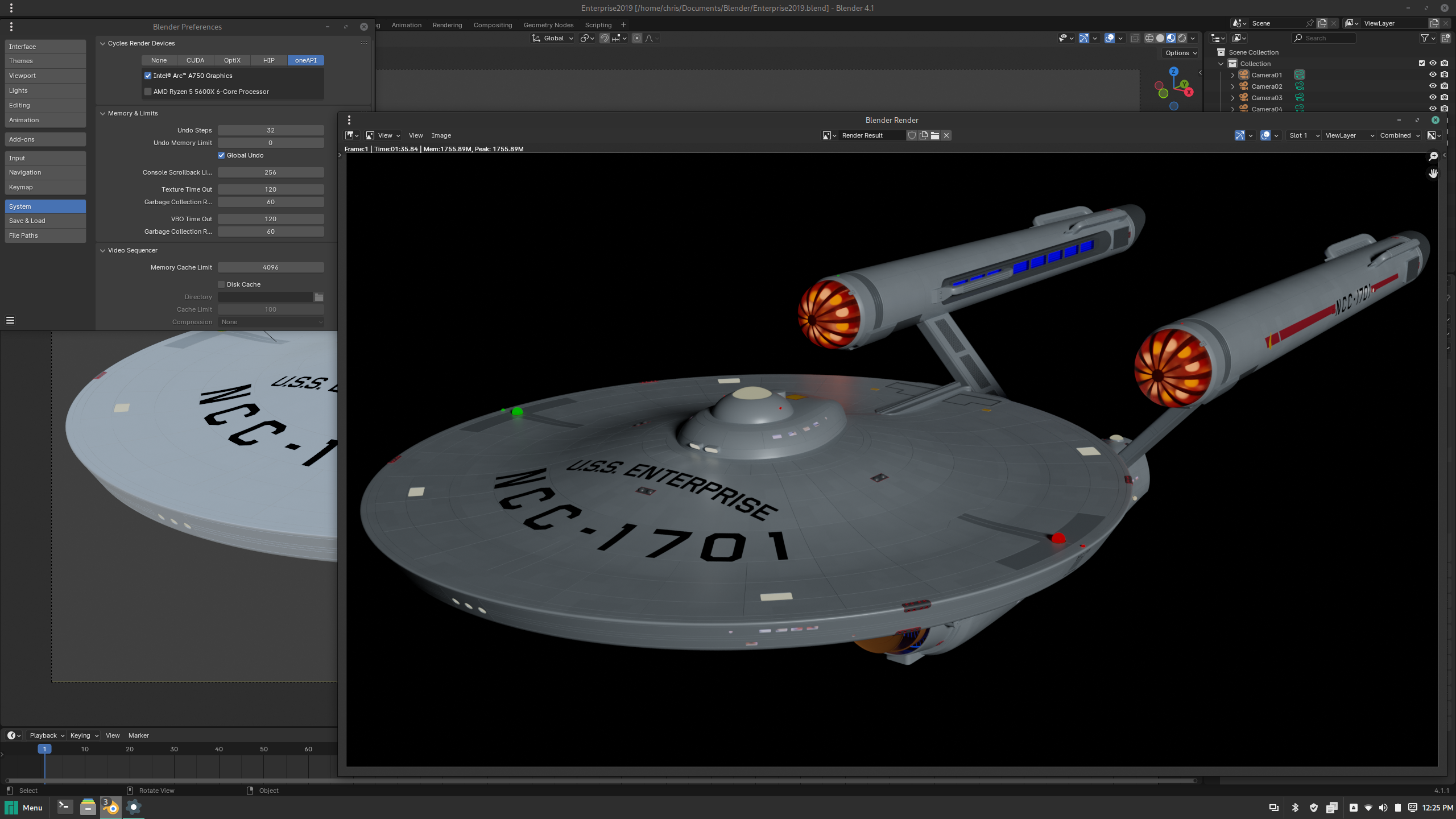The width and height of the screenshot is (1456, 819).
Task: Switch viewport to Rendered shading
Action: [x=1182, y=38]
